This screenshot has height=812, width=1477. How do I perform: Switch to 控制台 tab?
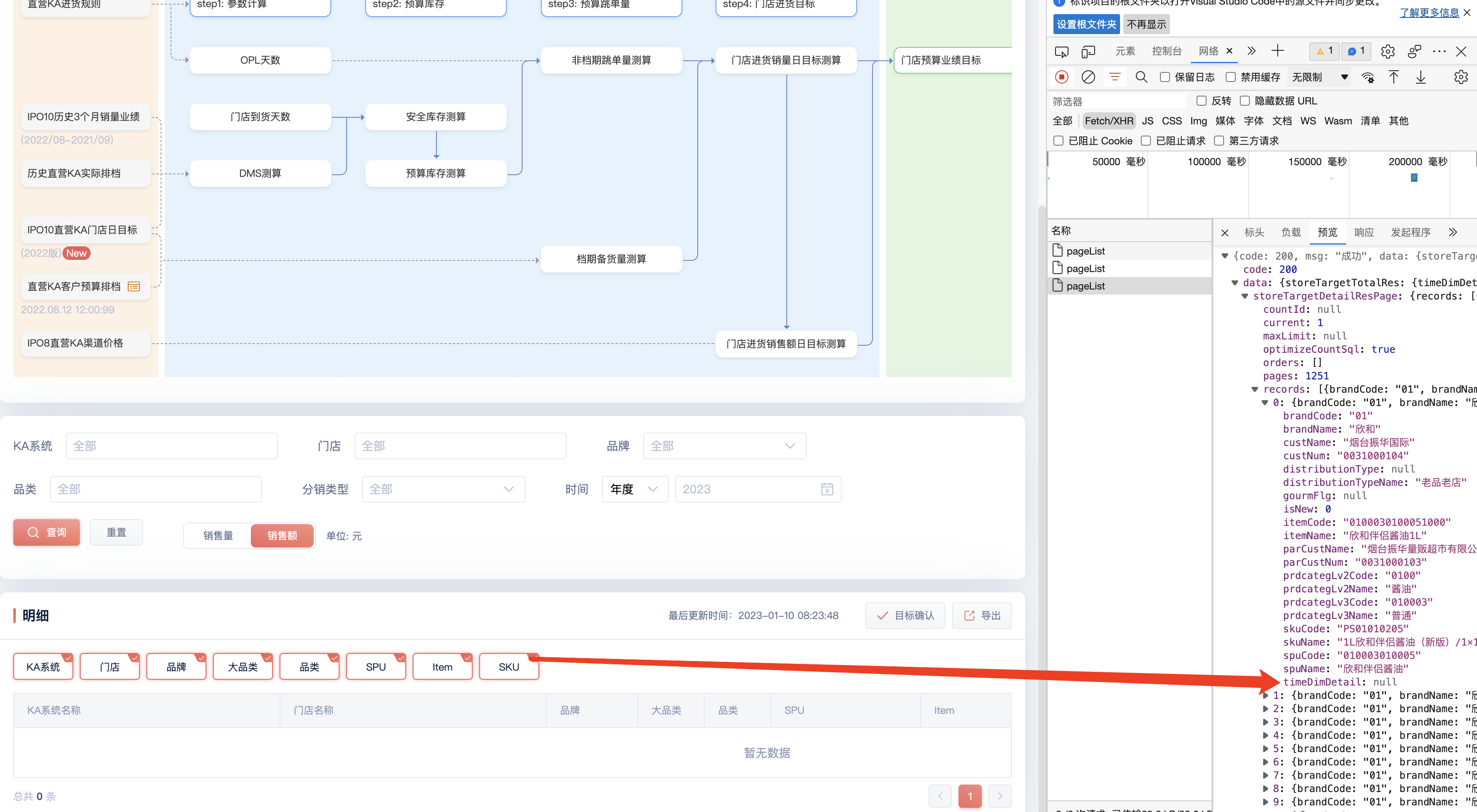pyautogui.click(x=1167, y=51)
